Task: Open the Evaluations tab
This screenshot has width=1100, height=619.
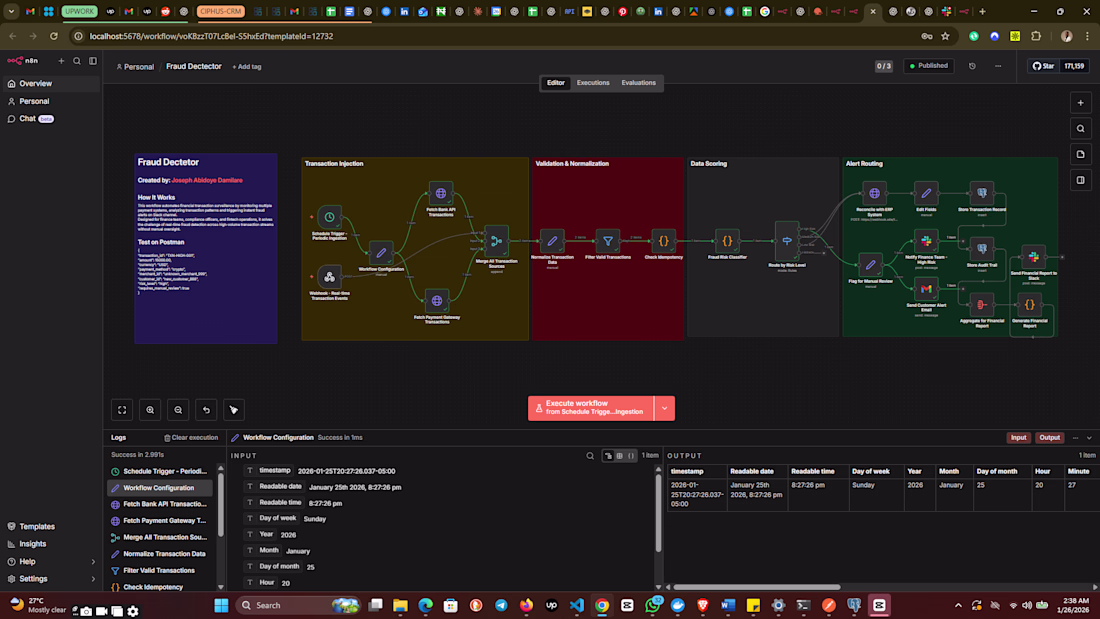Action: (638, 83)
